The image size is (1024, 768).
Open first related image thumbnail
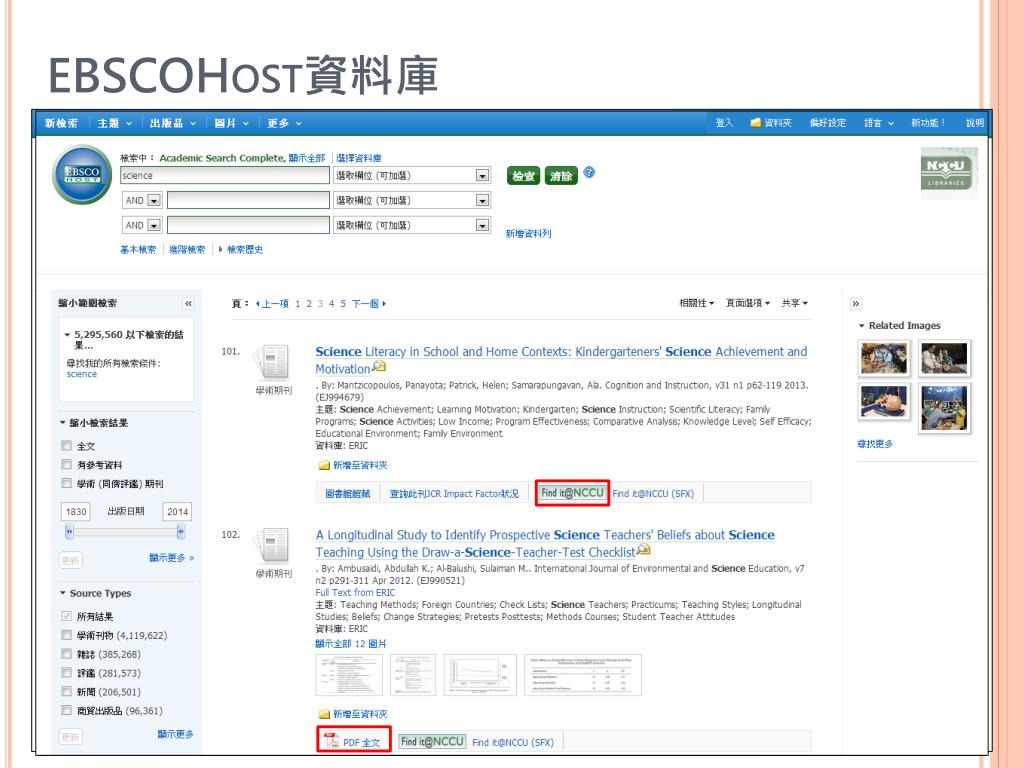tap(884, 358)
